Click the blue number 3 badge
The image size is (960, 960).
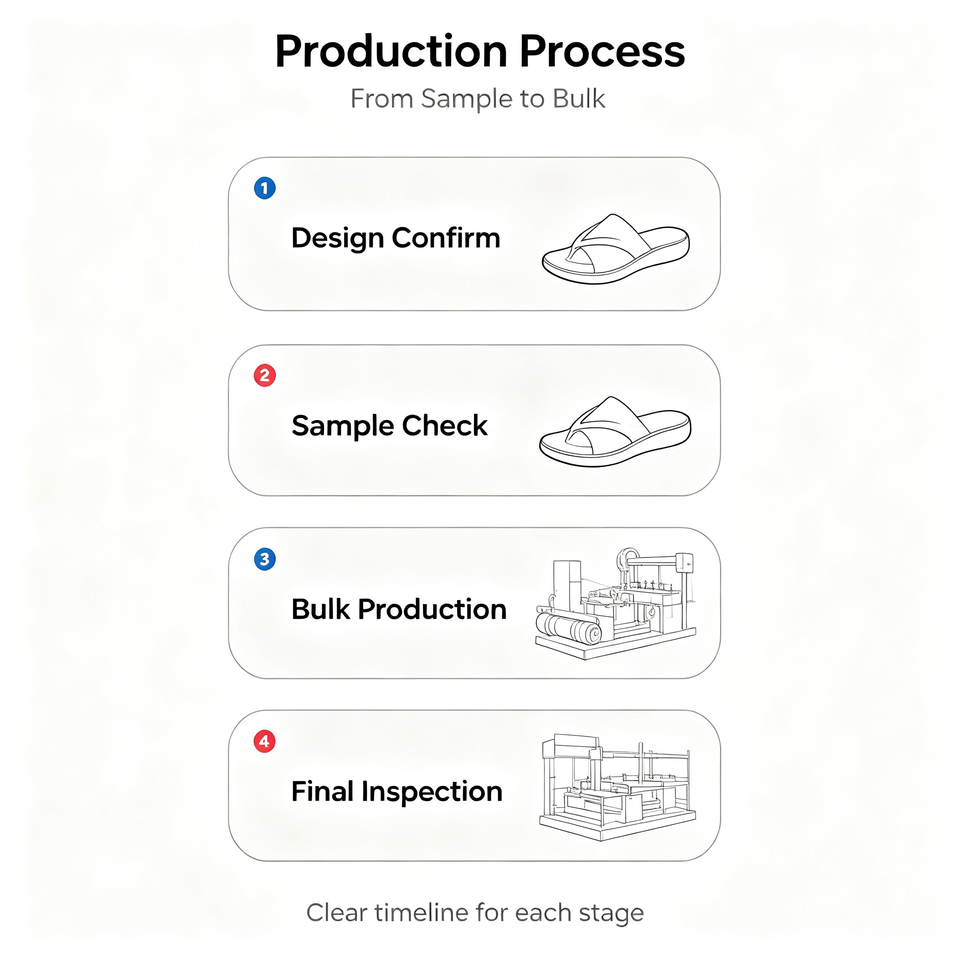[264, 559]
